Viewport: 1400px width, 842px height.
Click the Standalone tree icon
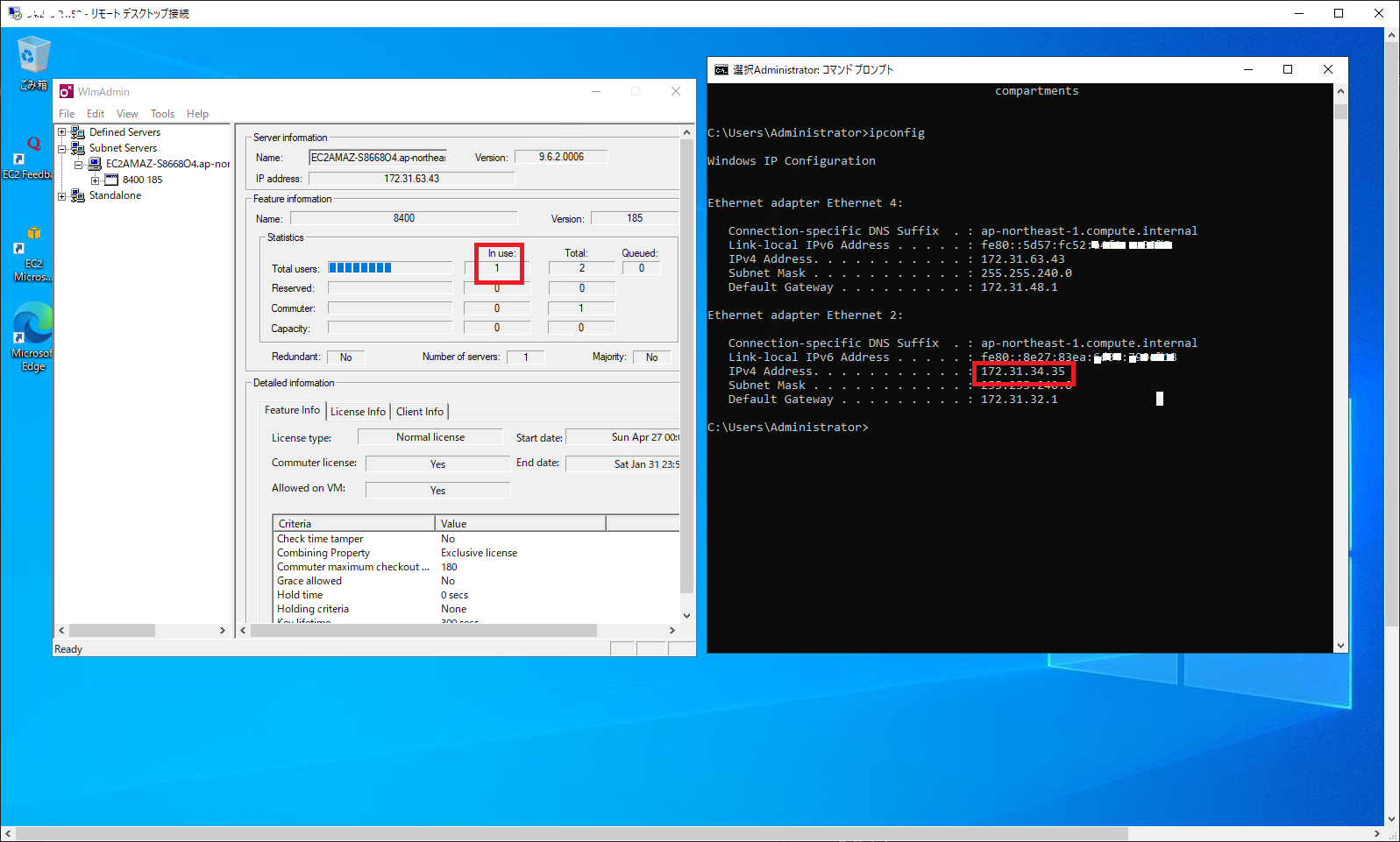click(x=78, y=195)
